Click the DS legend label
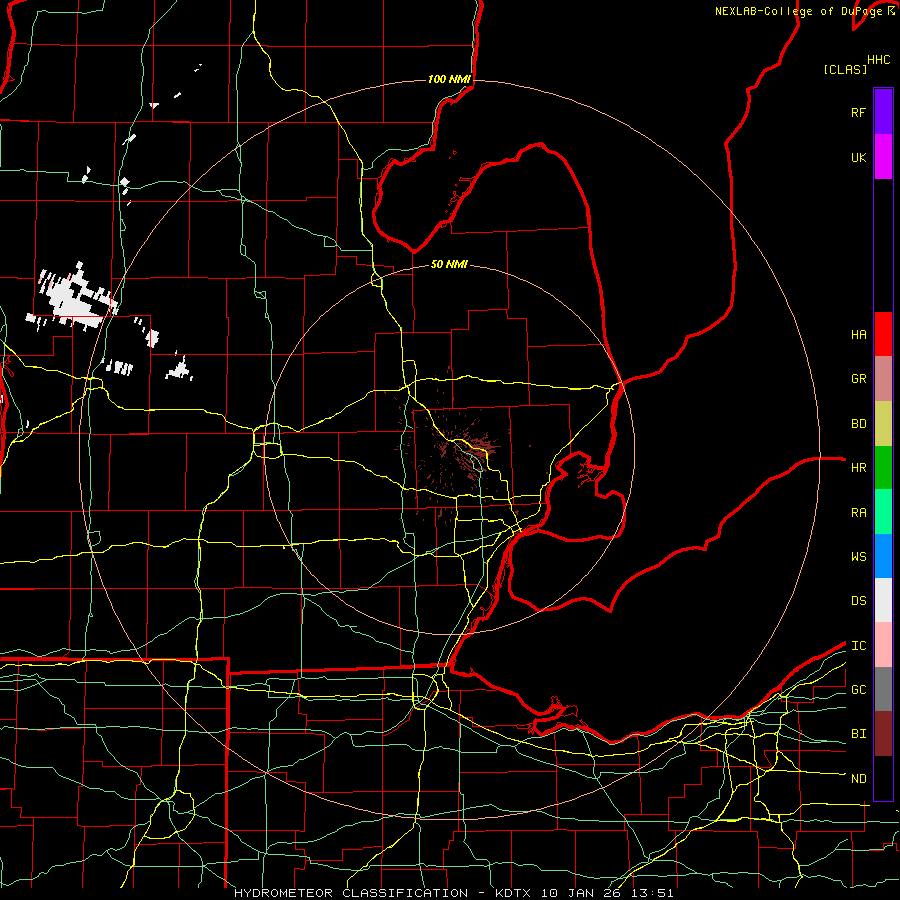 click(858, 601)
